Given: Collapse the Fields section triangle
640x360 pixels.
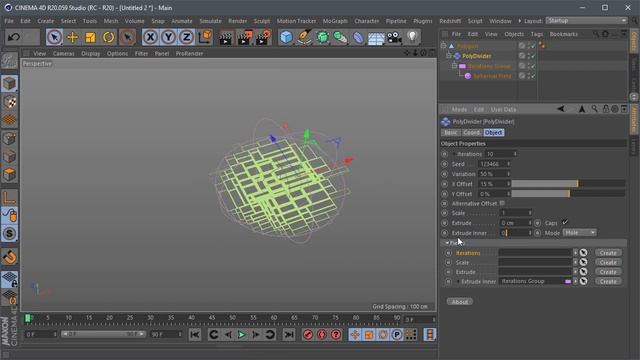Looking at the screenshot, I should click(447, 243).
